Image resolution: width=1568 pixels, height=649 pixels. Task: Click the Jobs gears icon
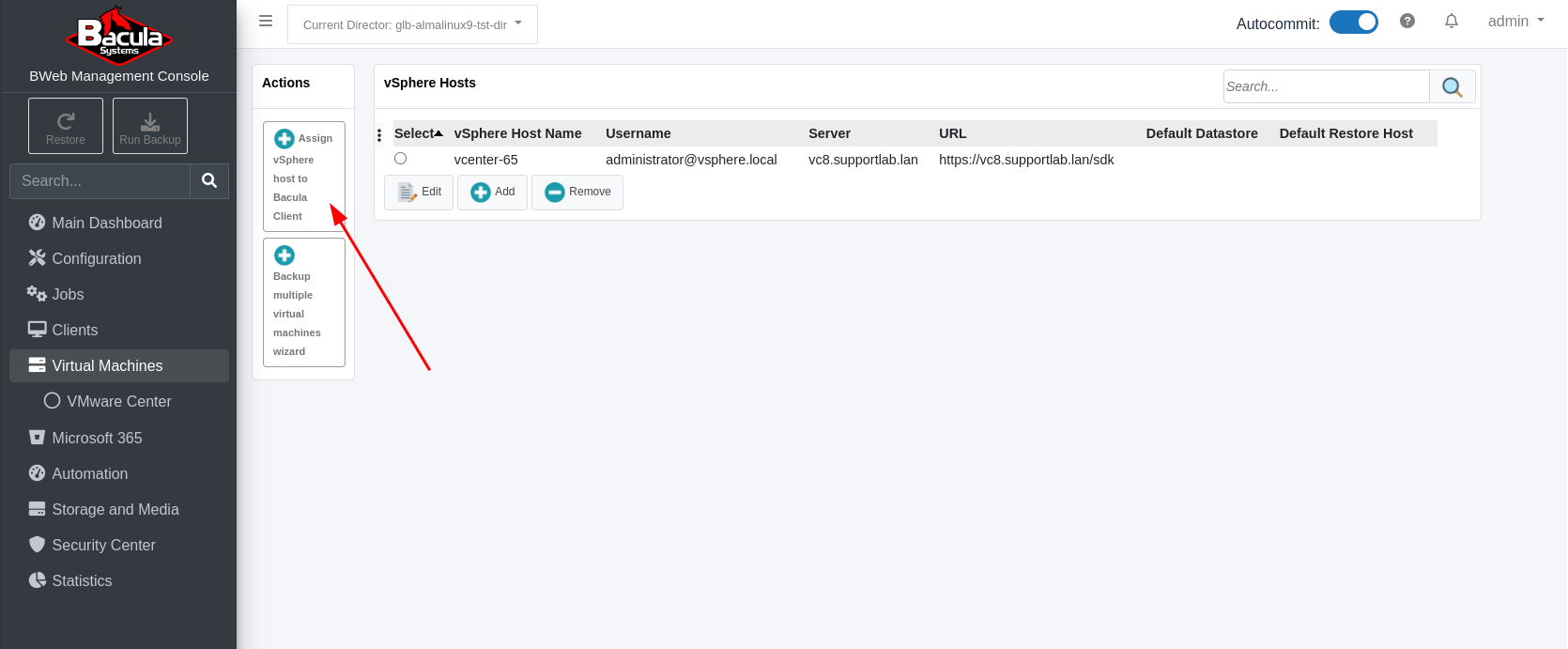pyautogui.click(x=37, y=293)
